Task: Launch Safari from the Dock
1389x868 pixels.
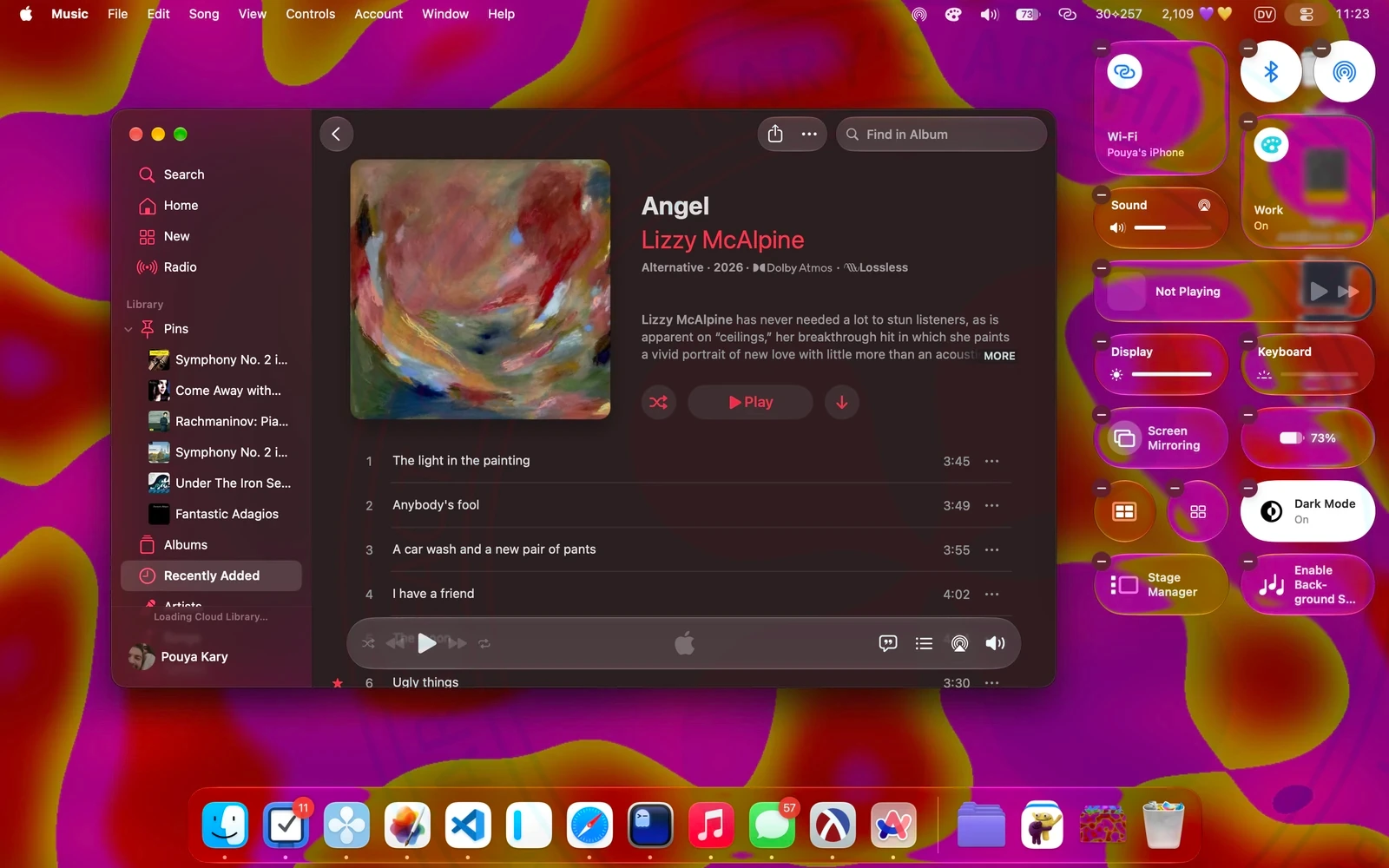Action: coord(589,825)
